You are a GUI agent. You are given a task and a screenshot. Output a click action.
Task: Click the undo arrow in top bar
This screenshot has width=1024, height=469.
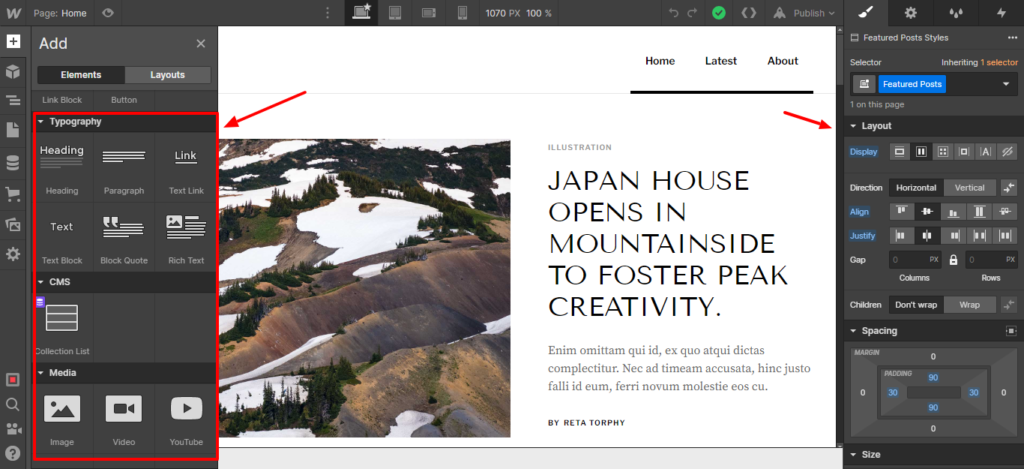(x=673, y=13)
